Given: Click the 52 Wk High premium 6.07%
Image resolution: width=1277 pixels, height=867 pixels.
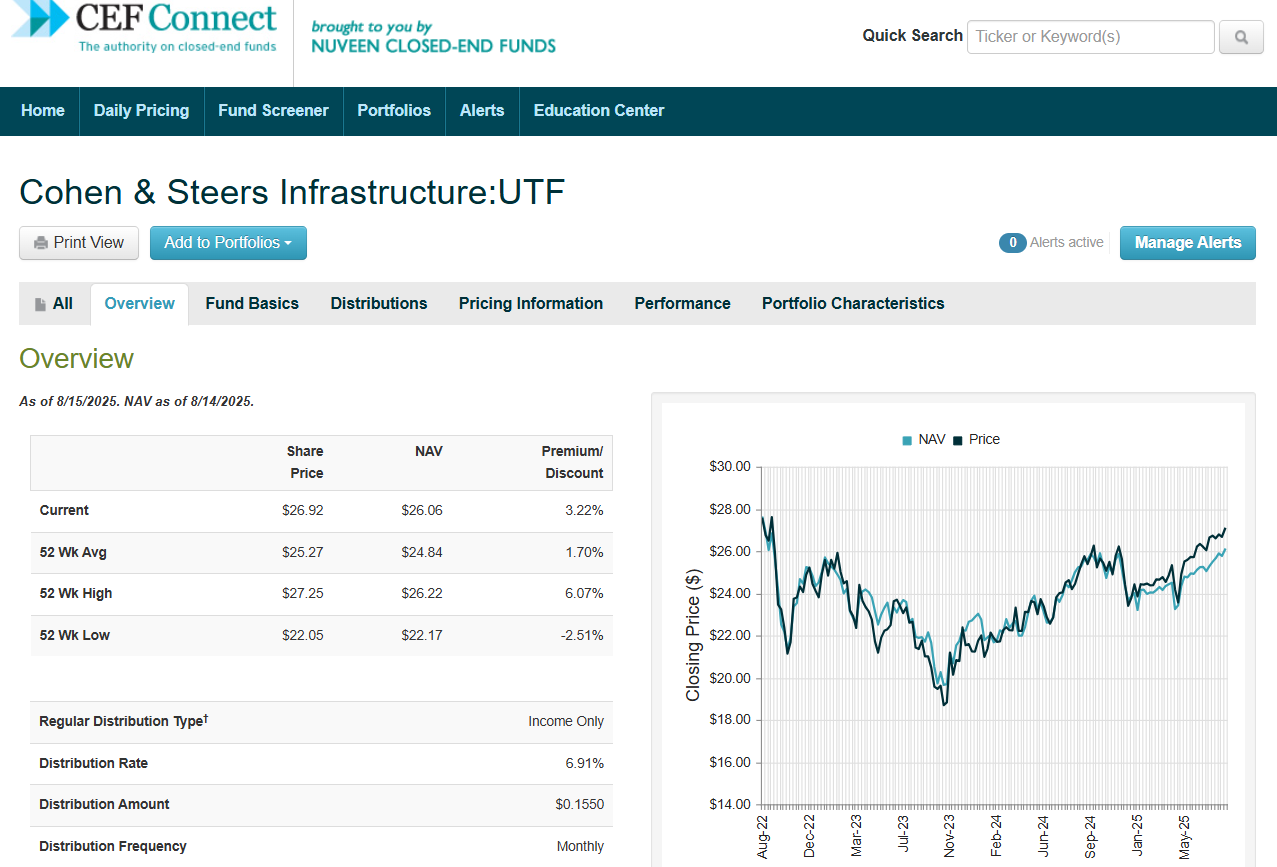Looking at the screenshot, I should (x=584, y=594).
